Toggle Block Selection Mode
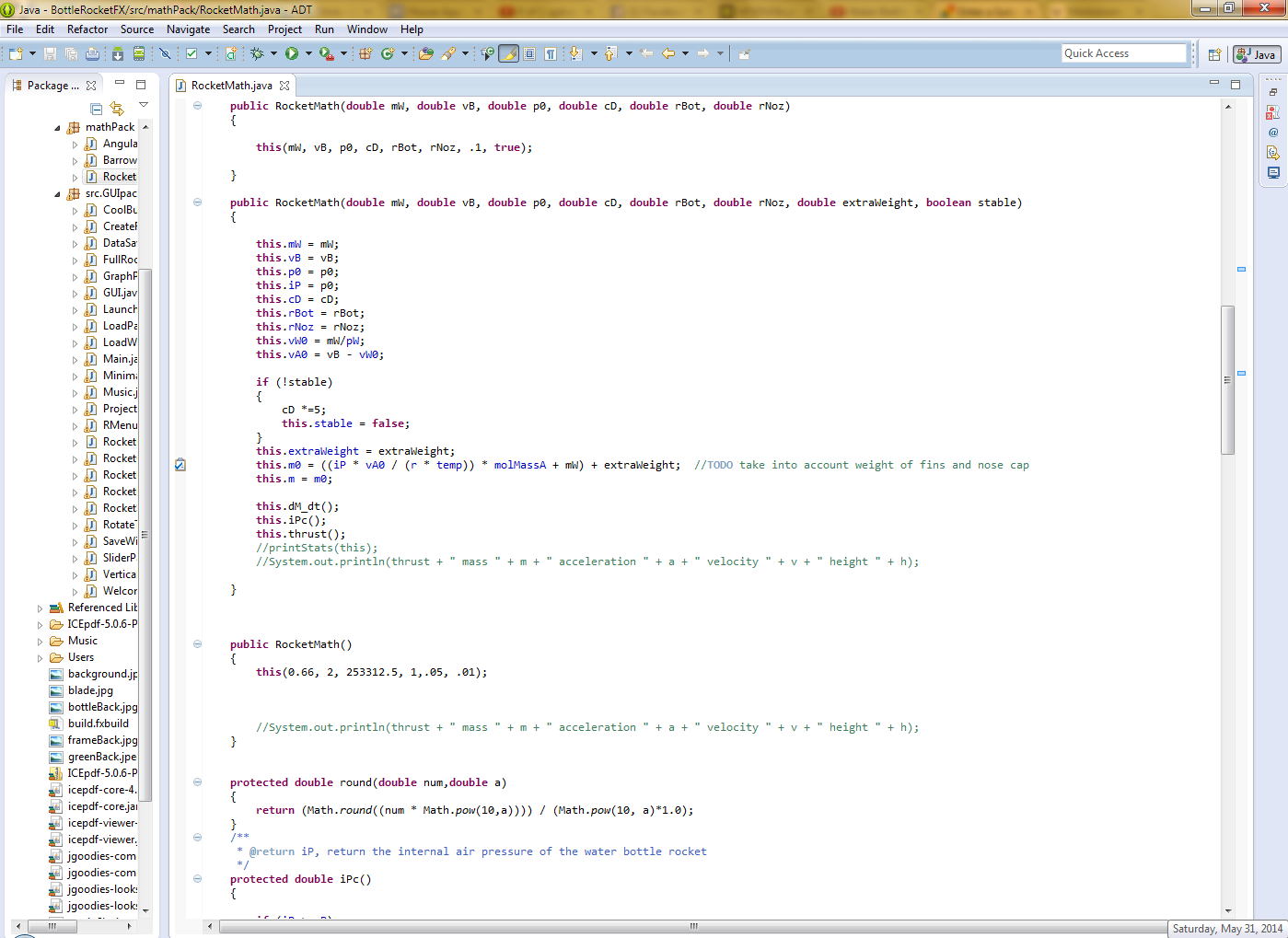Viewport: 1288px width, 938px height. click(x=529, y=53)
